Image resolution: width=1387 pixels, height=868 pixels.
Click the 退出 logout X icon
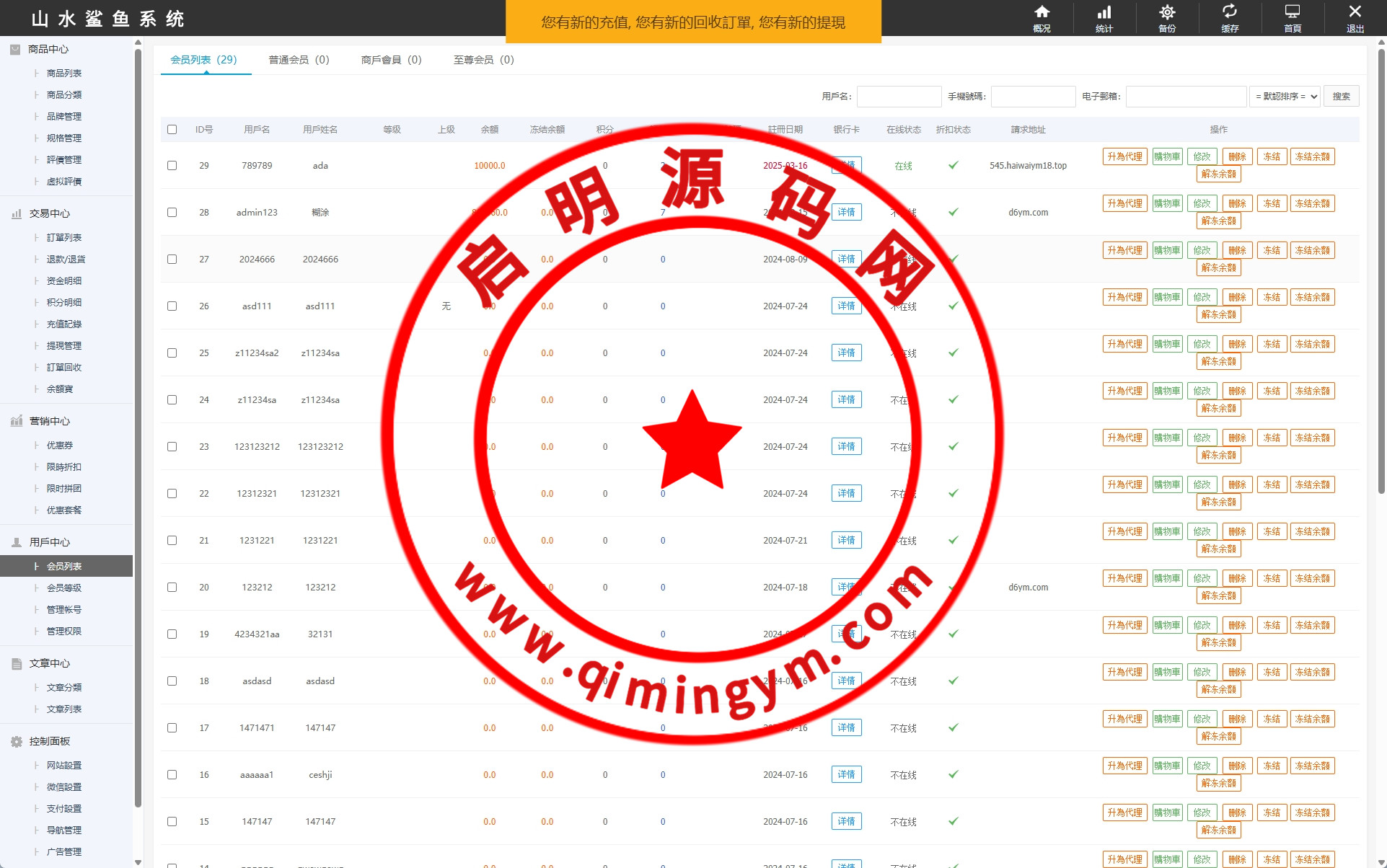(x=1355, y=12)
